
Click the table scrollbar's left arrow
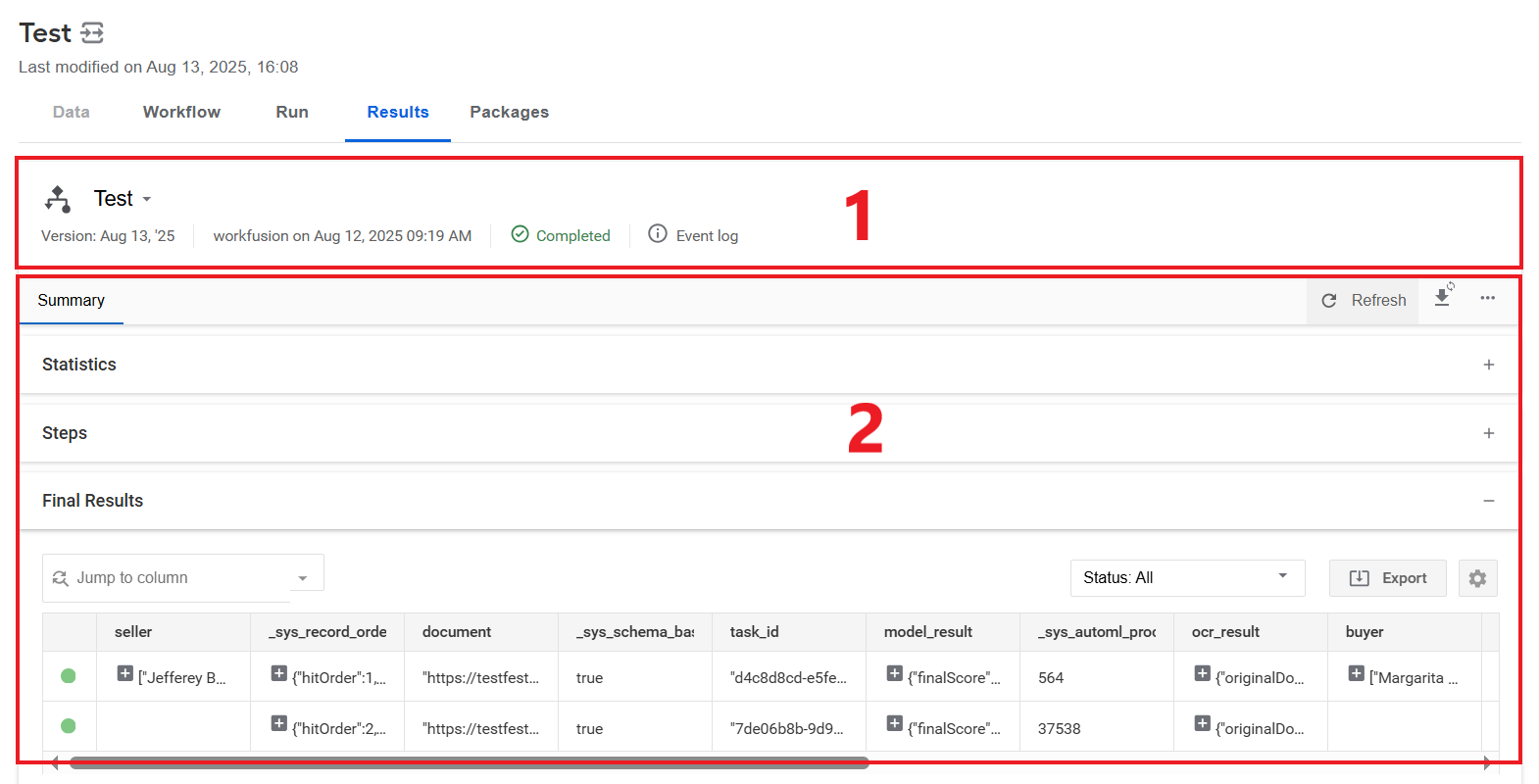tap(54, 762)
